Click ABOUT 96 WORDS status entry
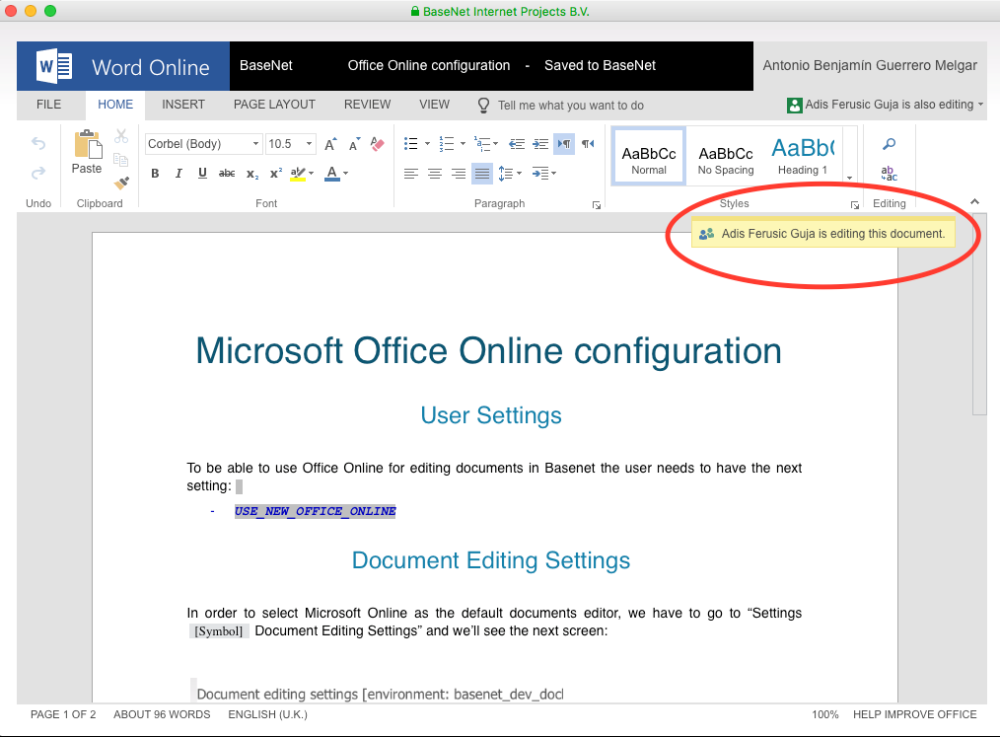Image resolution: width=1000 pixels, height=737 pixels. [162, 715]
